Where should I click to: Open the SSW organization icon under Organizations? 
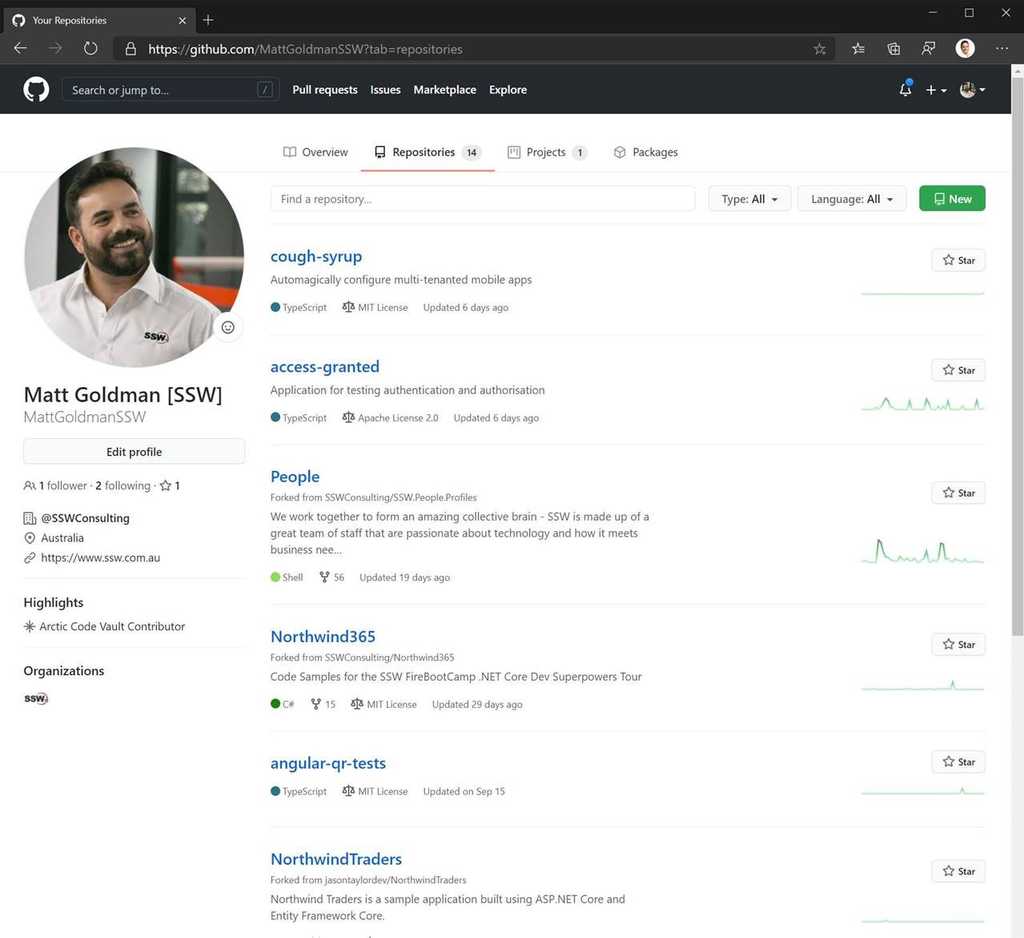coord(35,698)
